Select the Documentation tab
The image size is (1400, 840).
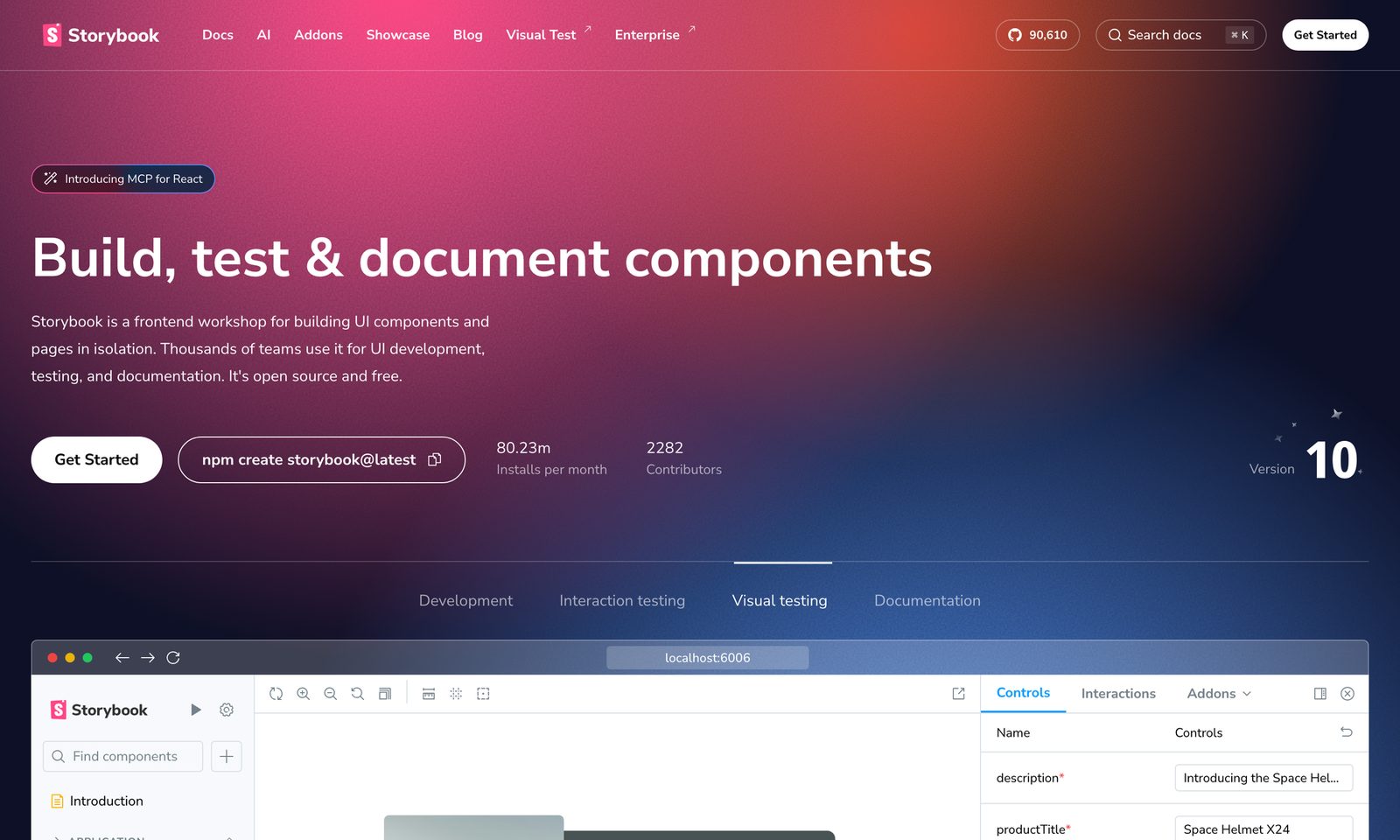click(x=927, y=601)
